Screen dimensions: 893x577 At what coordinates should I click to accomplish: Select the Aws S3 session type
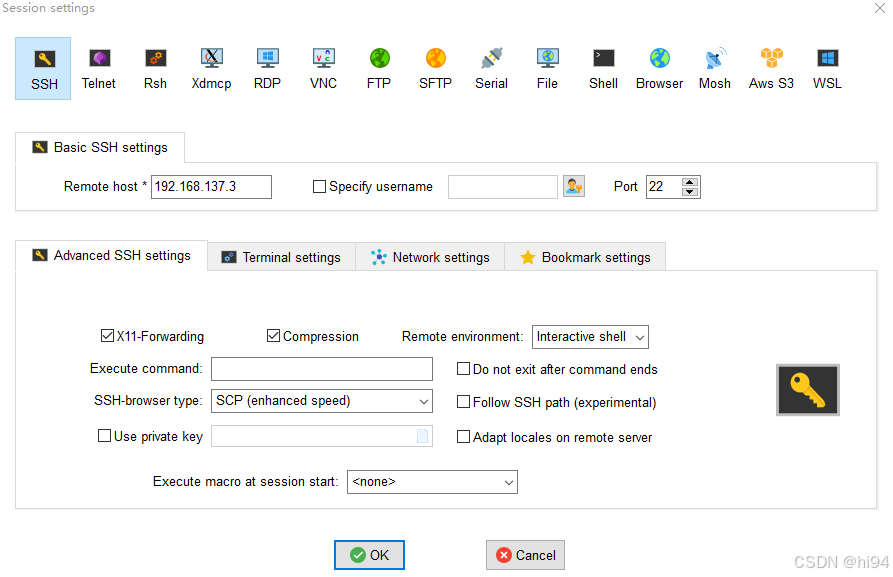(771, 68)
